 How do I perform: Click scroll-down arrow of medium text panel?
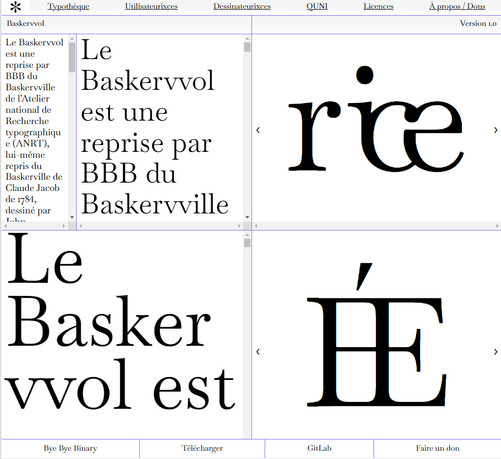[247, 217]
